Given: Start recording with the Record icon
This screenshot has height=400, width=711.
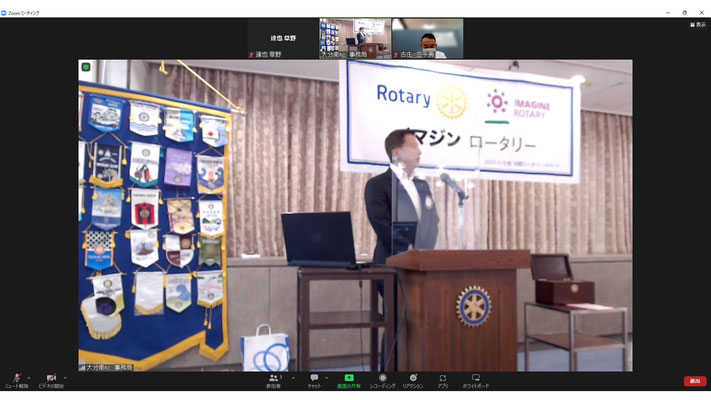Looking at the screenshot, I should pyautogui.click(x=383, y=381).
